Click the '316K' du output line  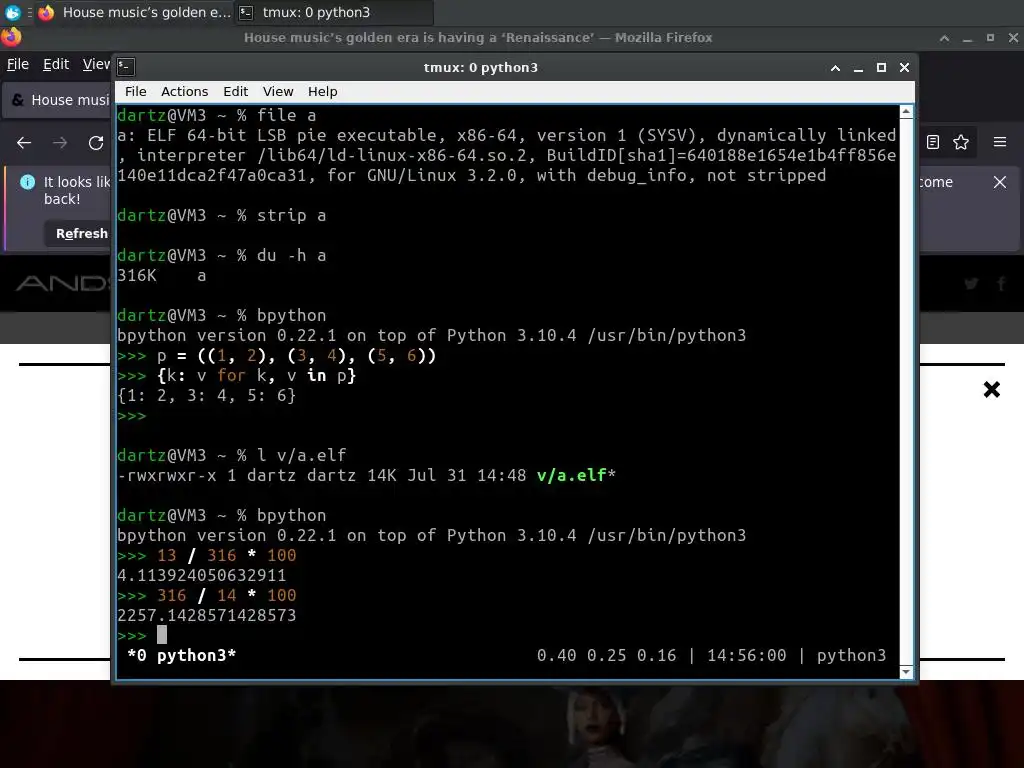[162, 276]
